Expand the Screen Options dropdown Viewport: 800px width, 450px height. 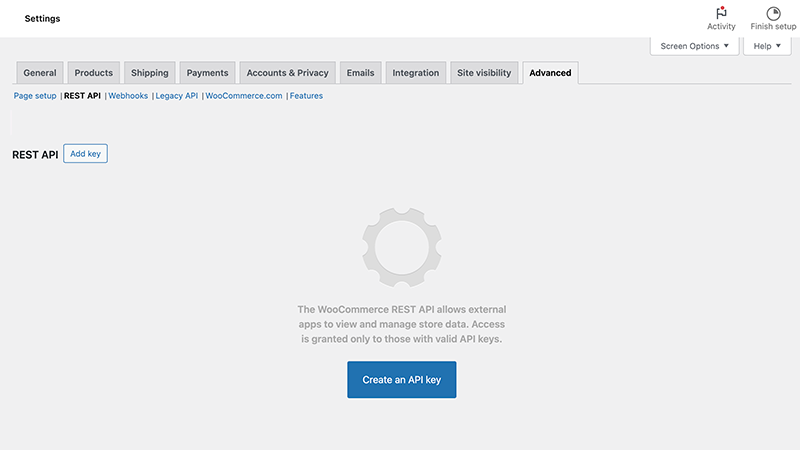(x=695, y=46)
